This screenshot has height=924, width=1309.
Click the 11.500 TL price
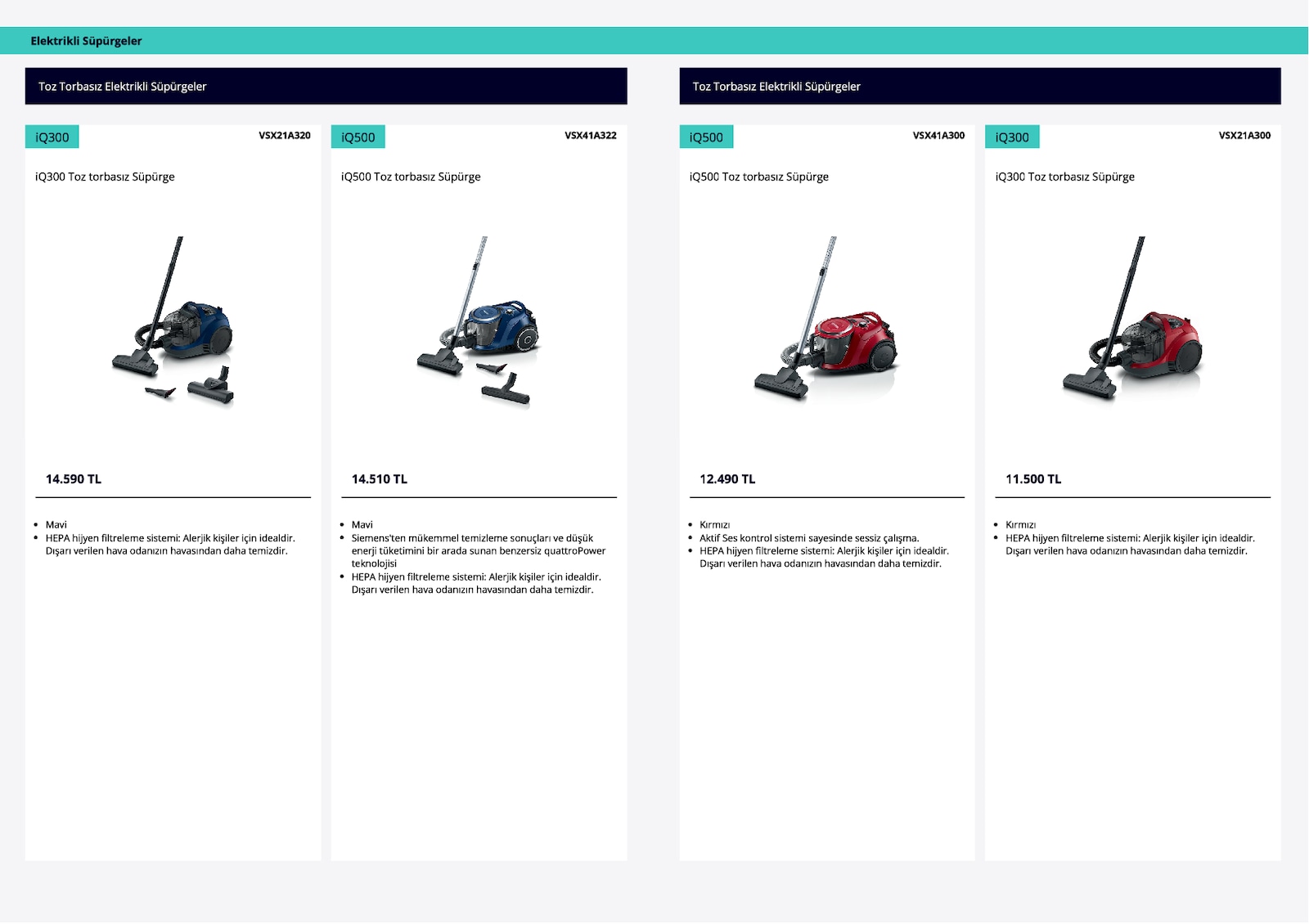click(1033, 479)
